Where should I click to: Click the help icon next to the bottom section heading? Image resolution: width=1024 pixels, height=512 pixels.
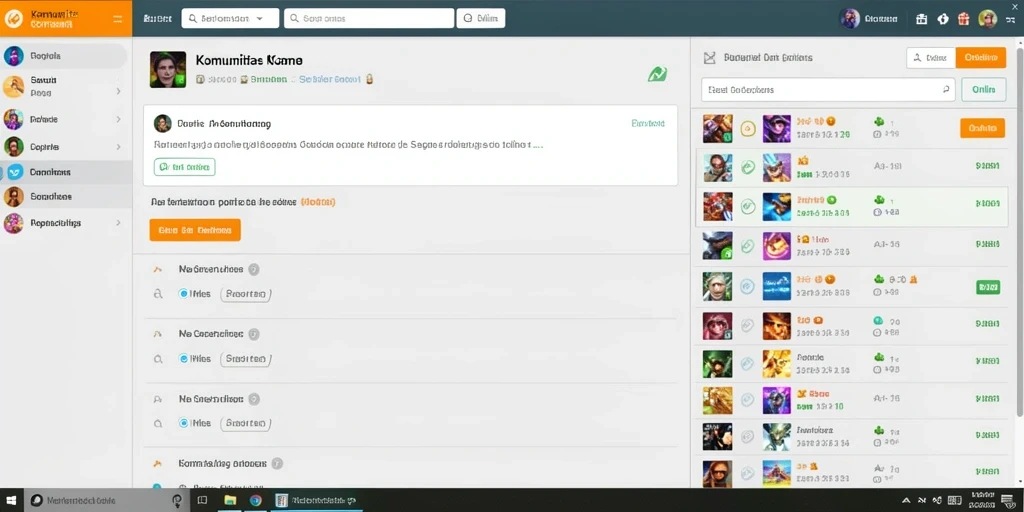coord(277,463)
